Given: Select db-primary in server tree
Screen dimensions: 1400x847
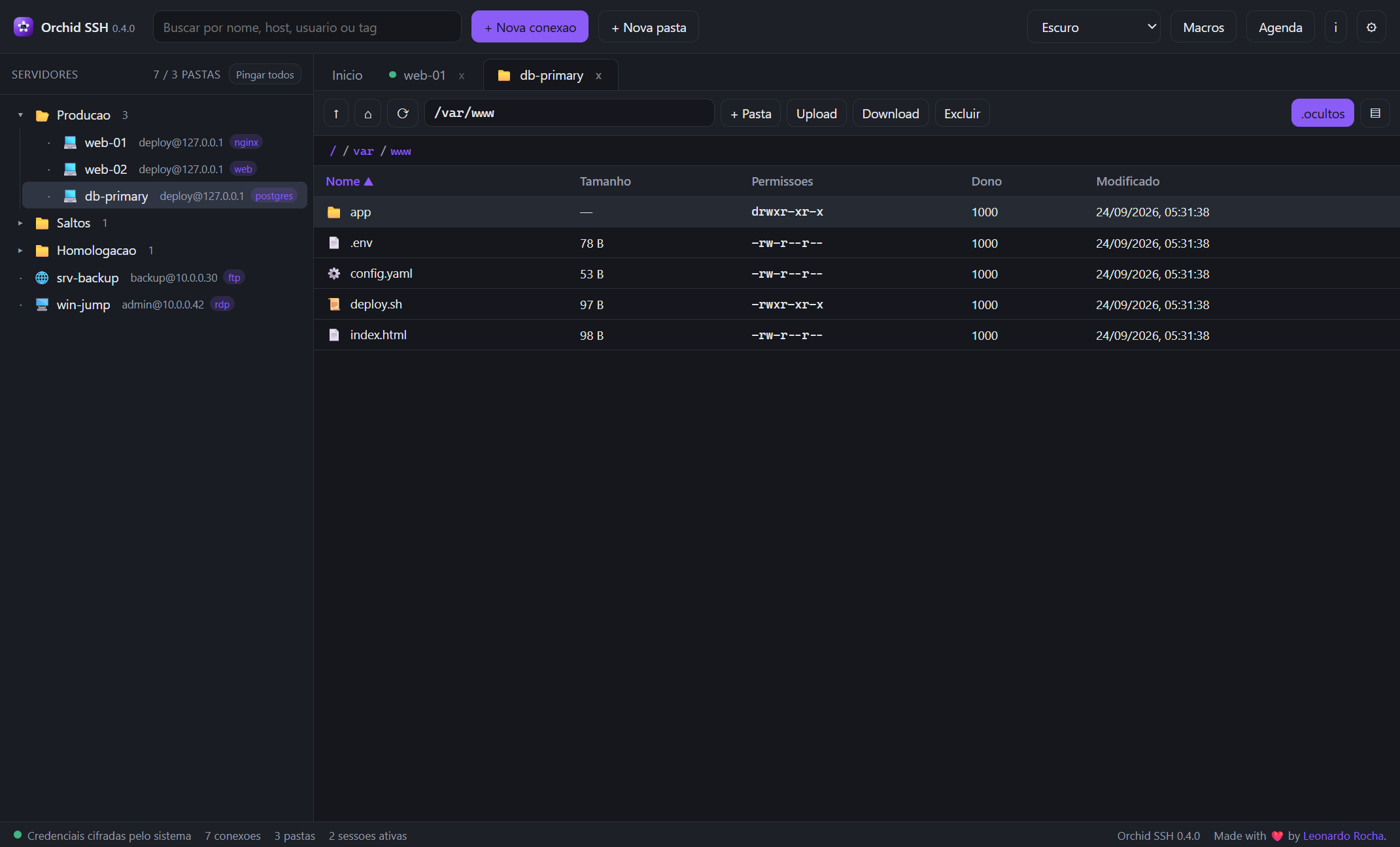Looking at the screenshot, I should click(x=165, y=195).
